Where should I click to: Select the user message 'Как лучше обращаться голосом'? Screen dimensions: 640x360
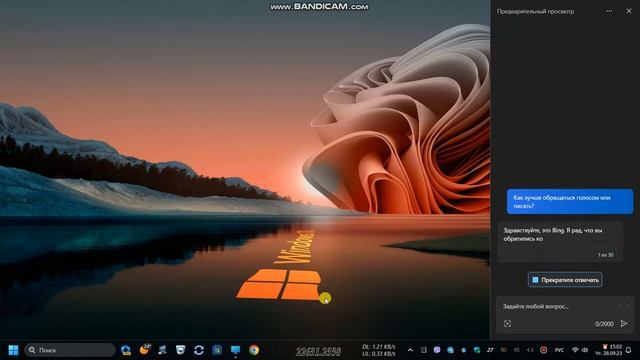[570, 202]
